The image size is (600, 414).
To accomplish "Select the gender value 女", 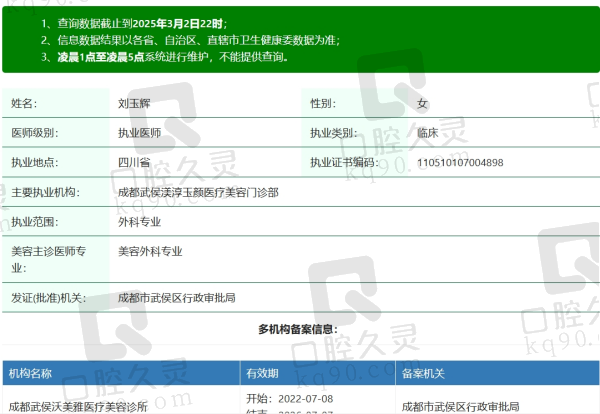I will tap(422, 103).
